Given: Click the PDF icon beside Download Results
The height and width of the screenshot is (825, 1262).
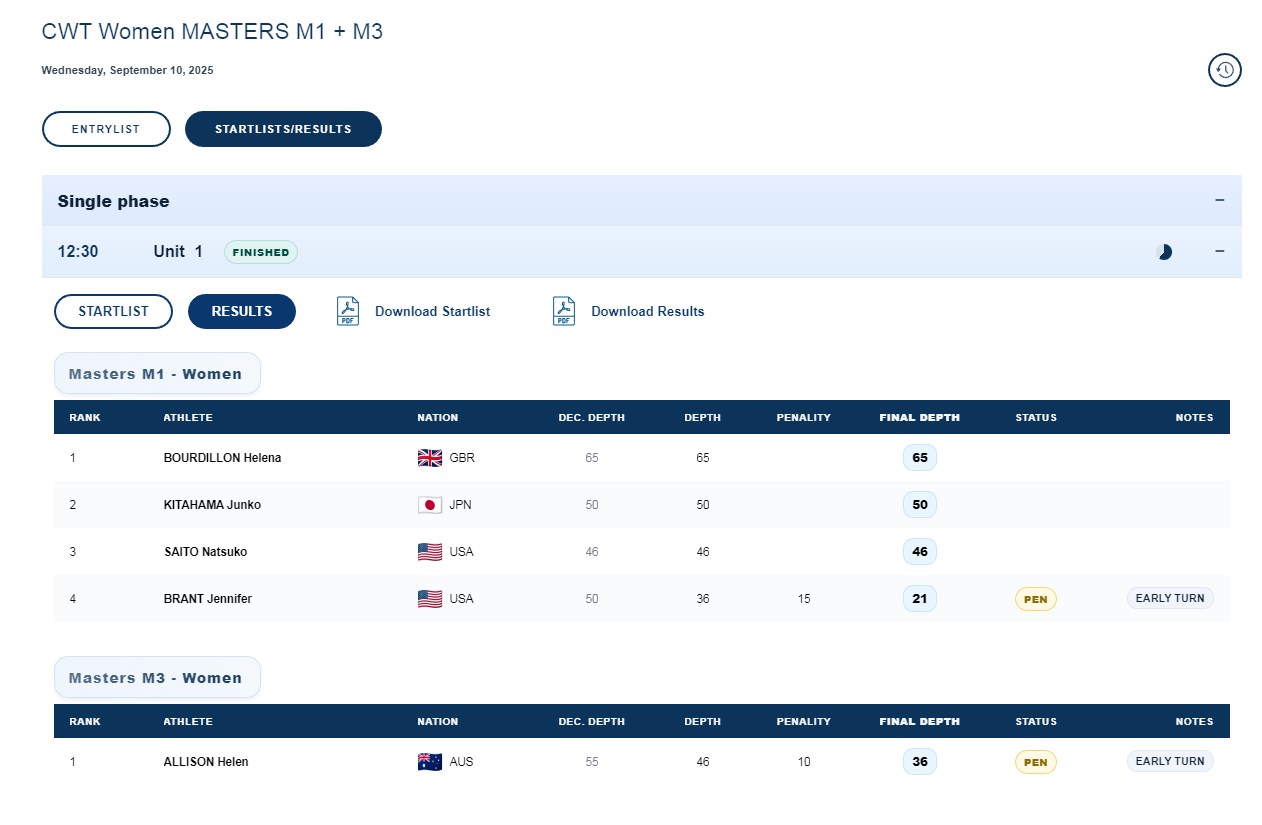Looking at the screenshot, I should pyautogui.click(x=564, y=311).
